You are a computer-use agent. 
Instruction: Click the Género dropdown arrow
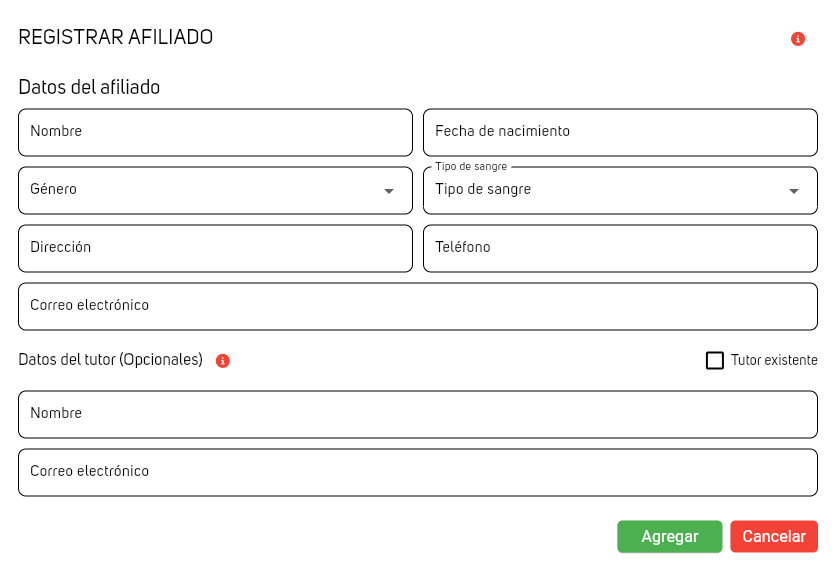click(389, 191)
